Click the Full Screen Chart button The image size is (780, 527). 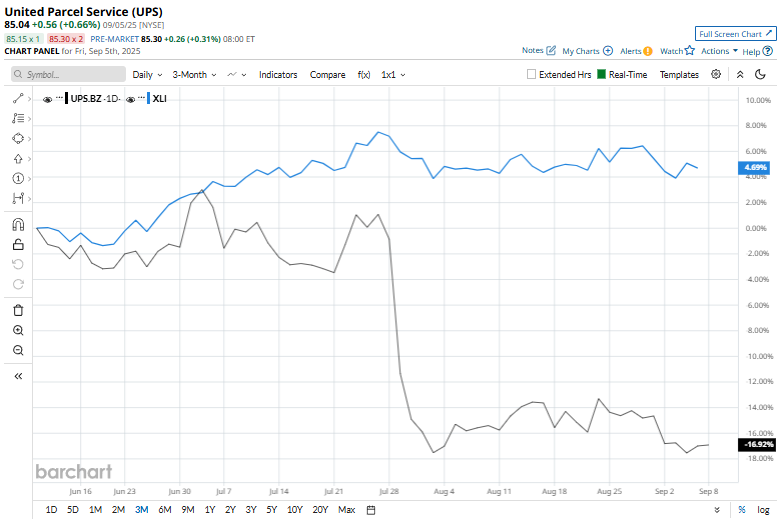coord(735,34)
